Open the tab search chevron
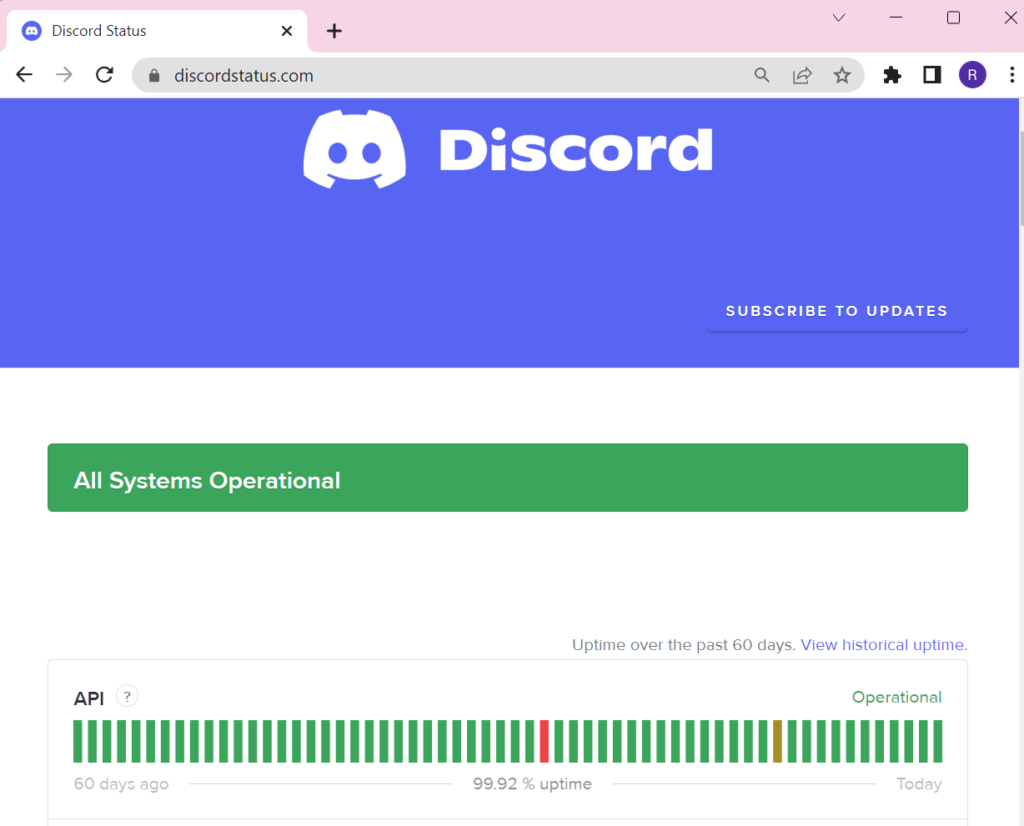 point(839,18)
